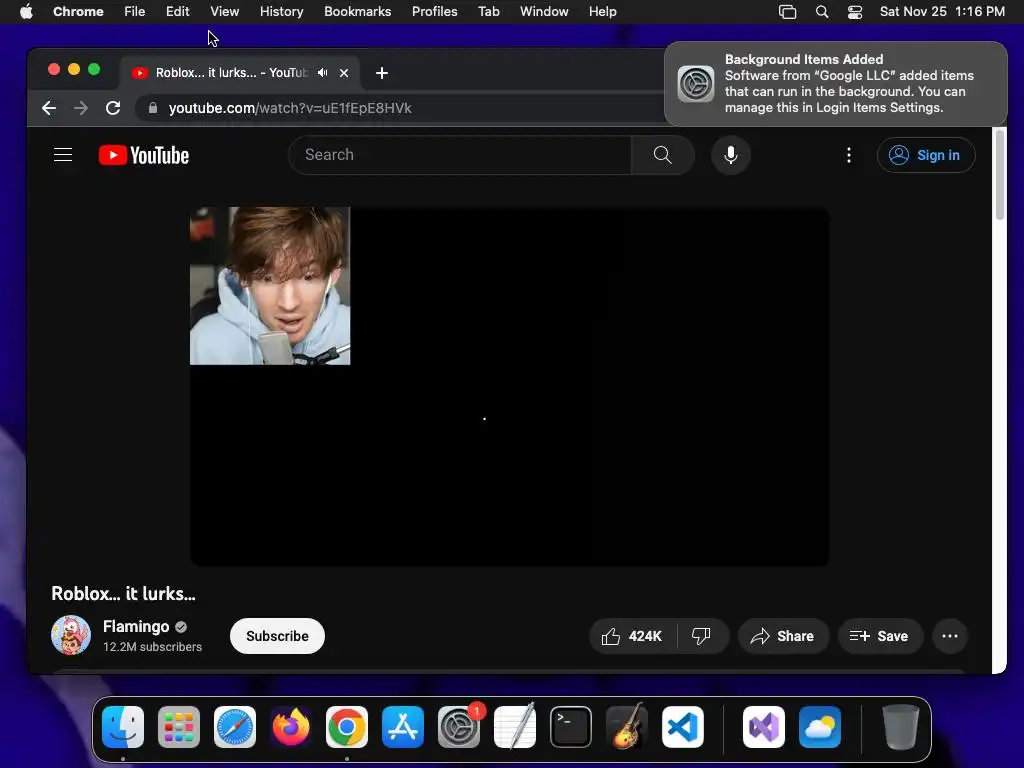Focus the YouTube Search input field
Image resolution: width=1024 pixels, height=768 pixels.
coord(460,155)
